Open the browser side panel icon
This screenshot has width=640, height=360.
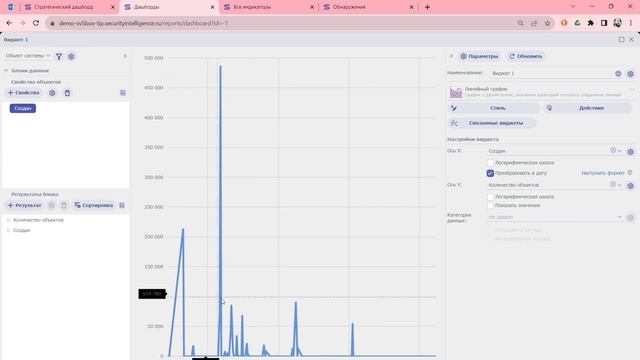point(604,23)
